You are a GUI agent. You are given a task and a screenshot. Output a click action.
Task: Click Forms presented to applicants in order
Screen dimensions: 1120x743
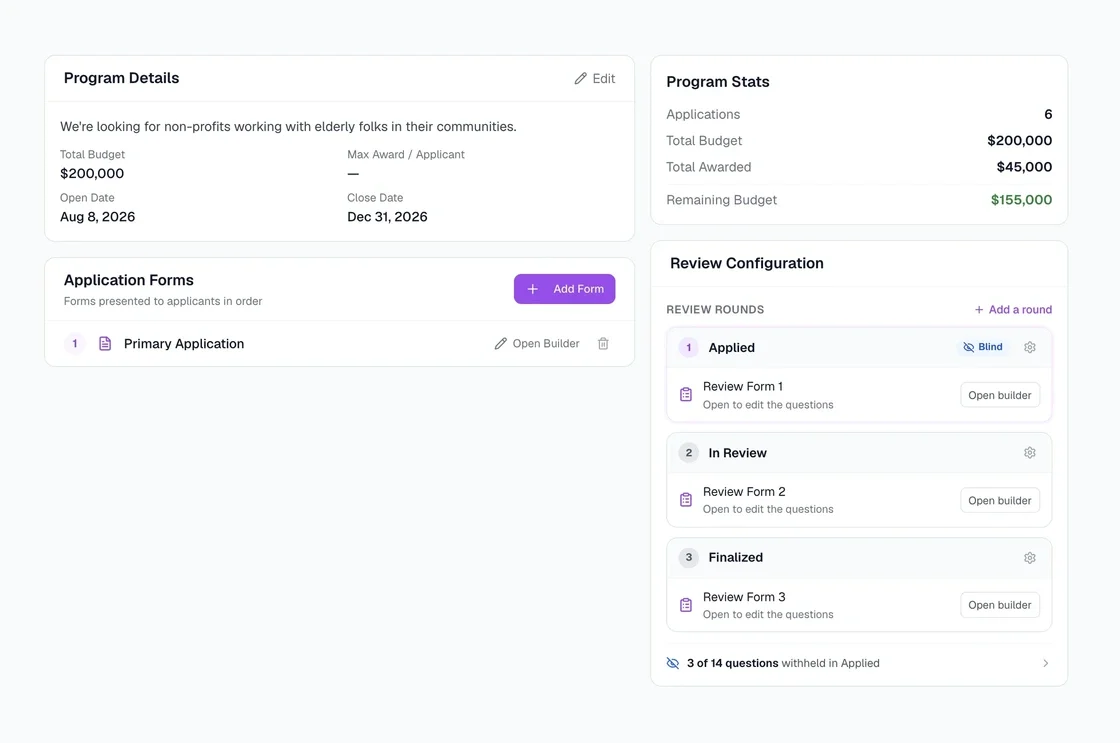pos(163,301)
